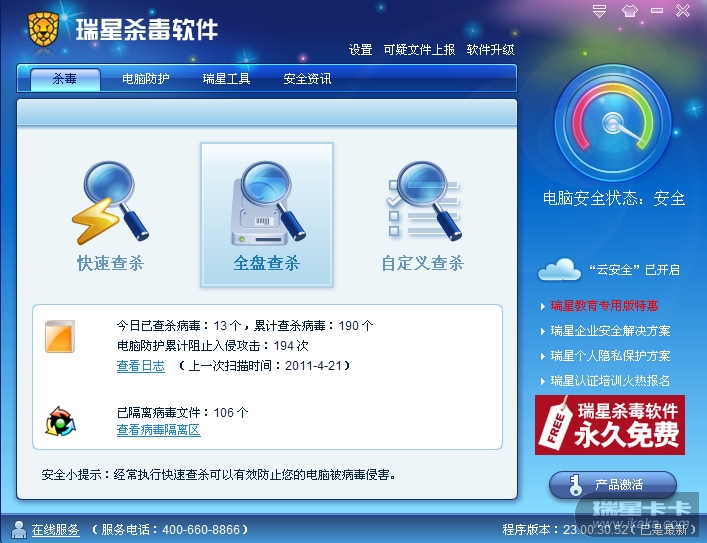Click the 电脑安全状态:安全 text
This screenshot has width=707, height=543.
[x=614, y=198]
